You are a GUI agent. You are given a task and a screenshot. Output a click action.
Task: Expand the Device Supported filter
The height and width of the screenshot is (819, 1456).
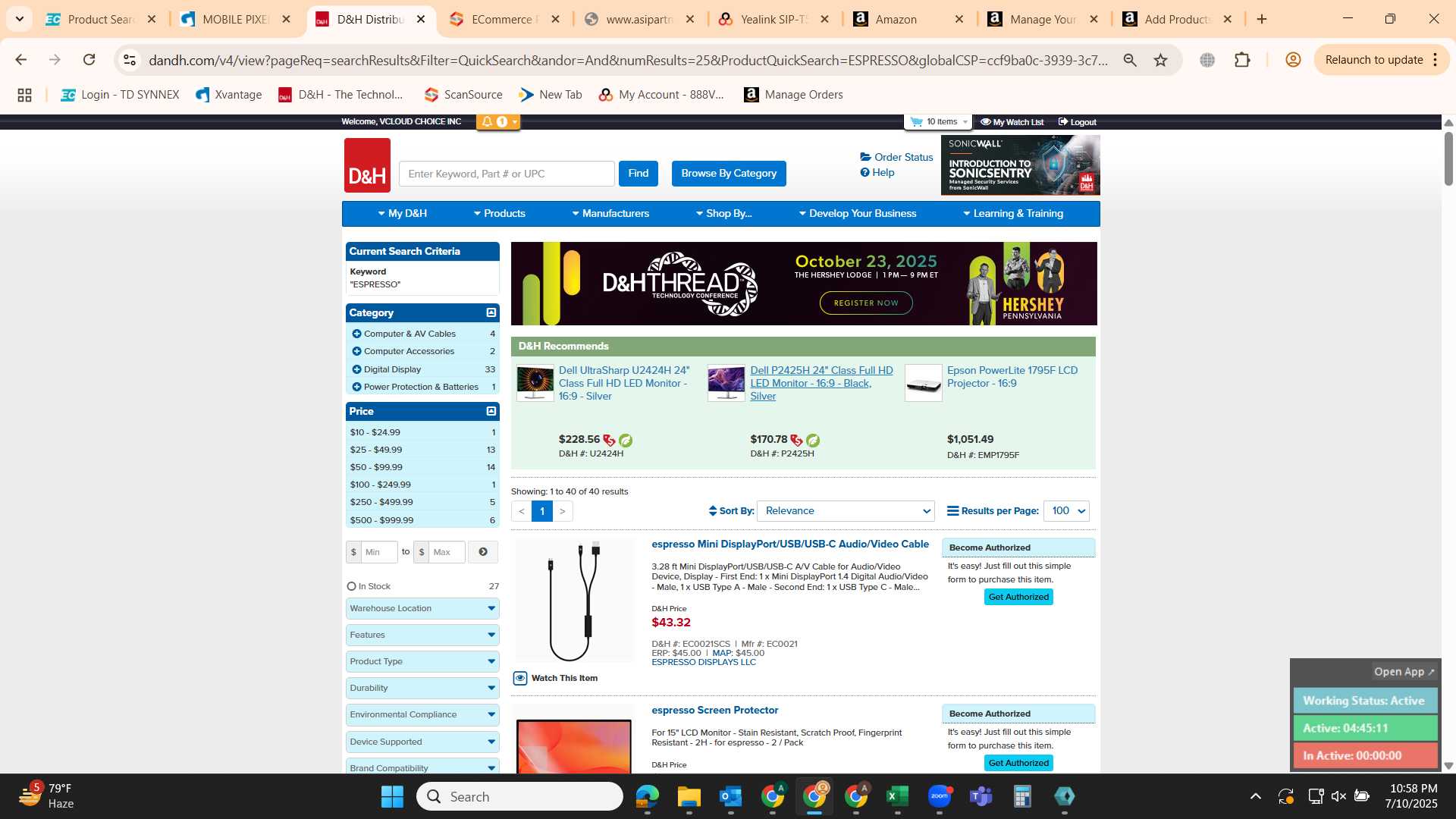coord(422,742)
